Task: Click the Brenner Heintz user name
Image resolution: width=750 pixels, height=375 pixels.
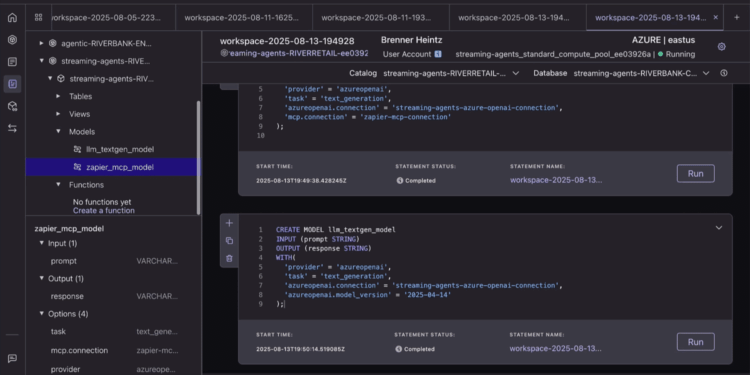Action: [x=411, y=40]
